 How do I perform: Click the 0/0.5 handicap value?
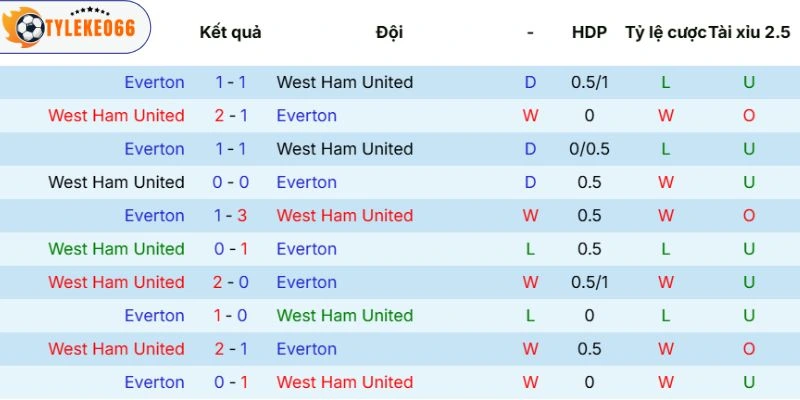coord(589,149)
